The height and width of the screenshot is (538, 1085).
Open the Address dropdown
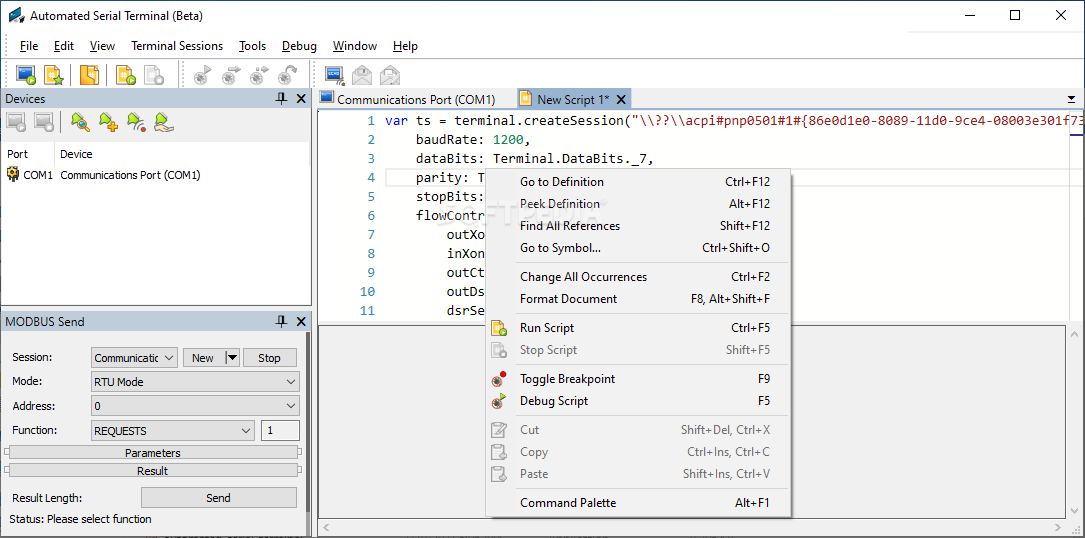click(x=195, y=406)
